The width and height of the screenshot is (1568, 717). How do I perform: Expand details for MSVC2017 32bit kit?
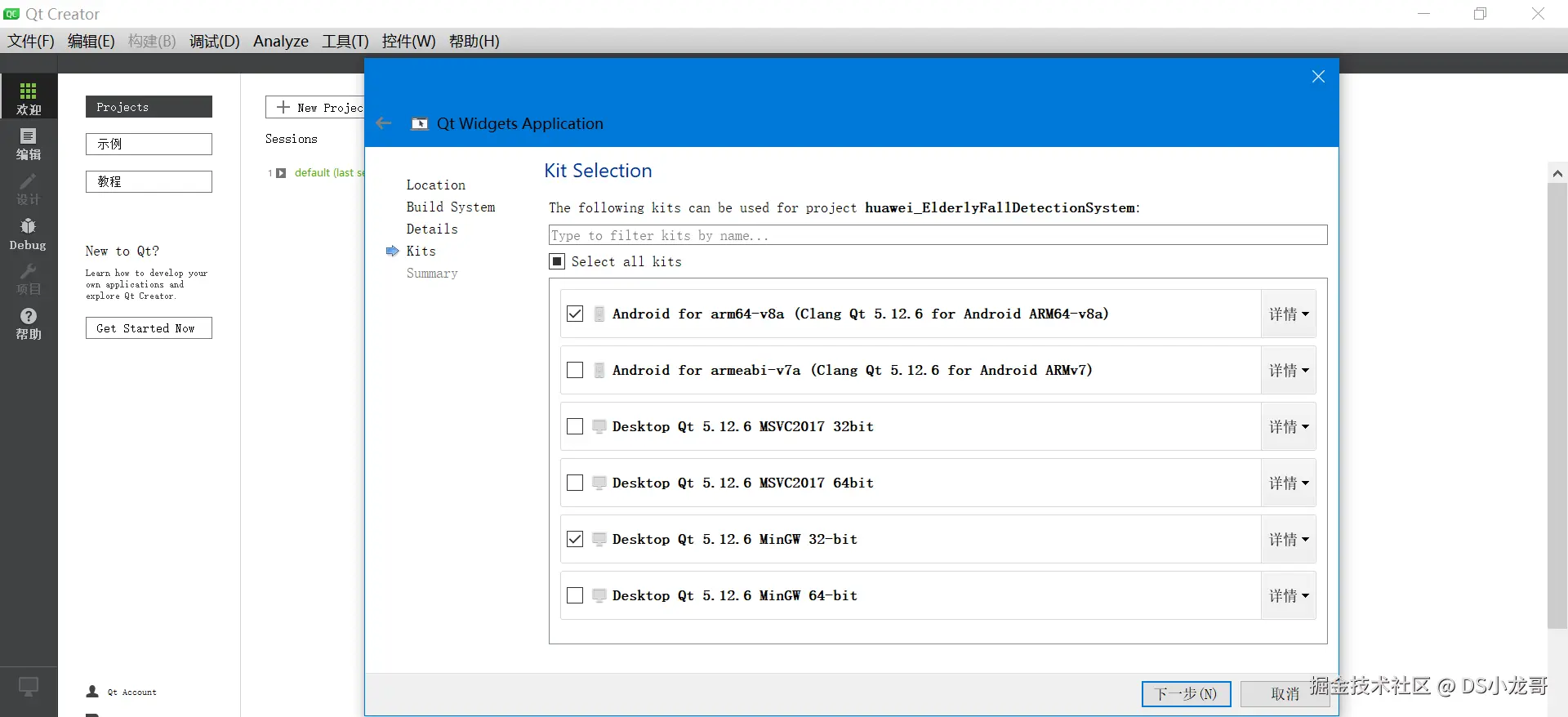pos(1289,426)
